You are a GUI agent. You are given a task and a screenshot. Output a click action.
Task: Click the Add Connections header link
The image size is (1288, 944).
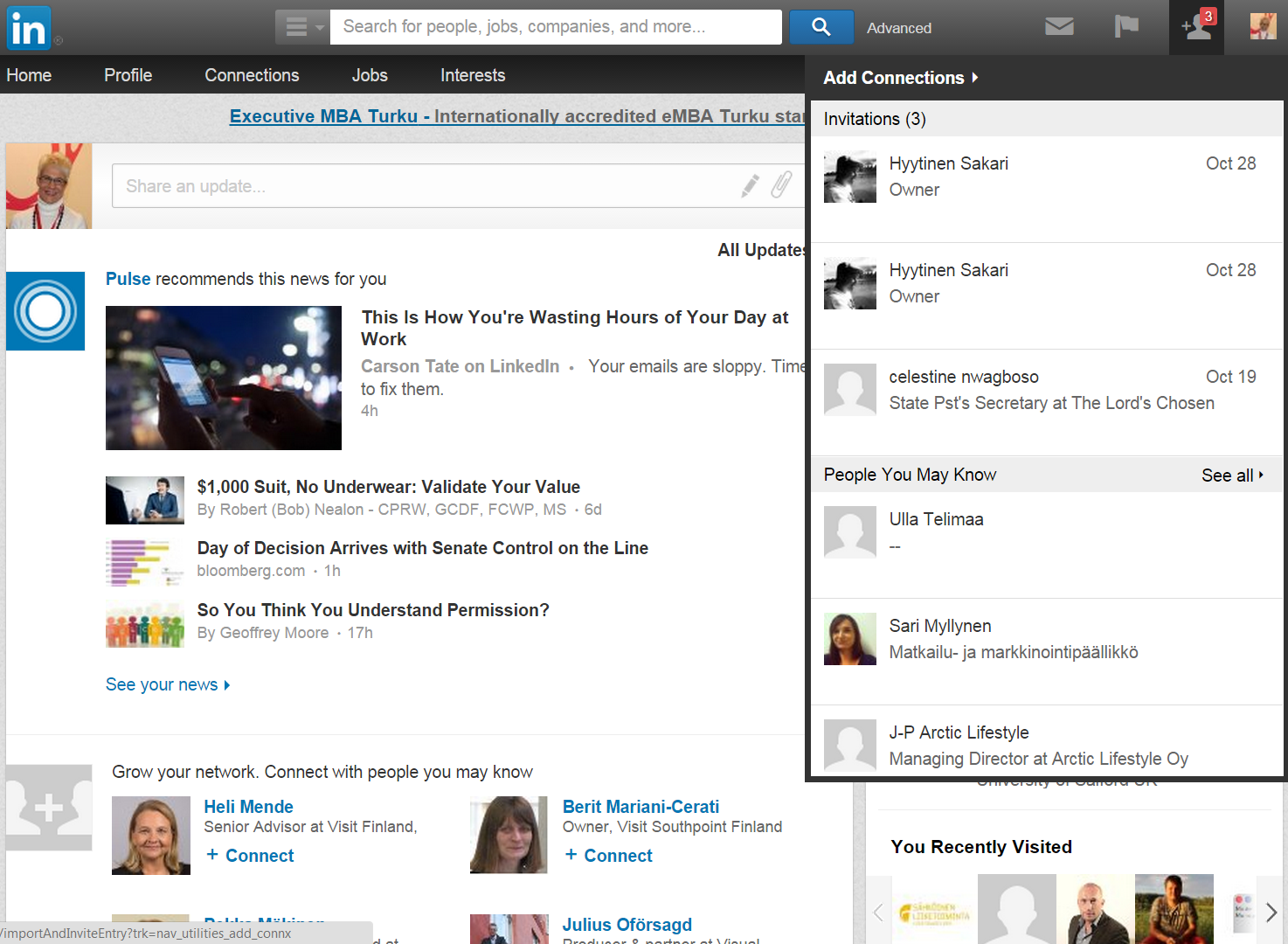pos(900,78)
